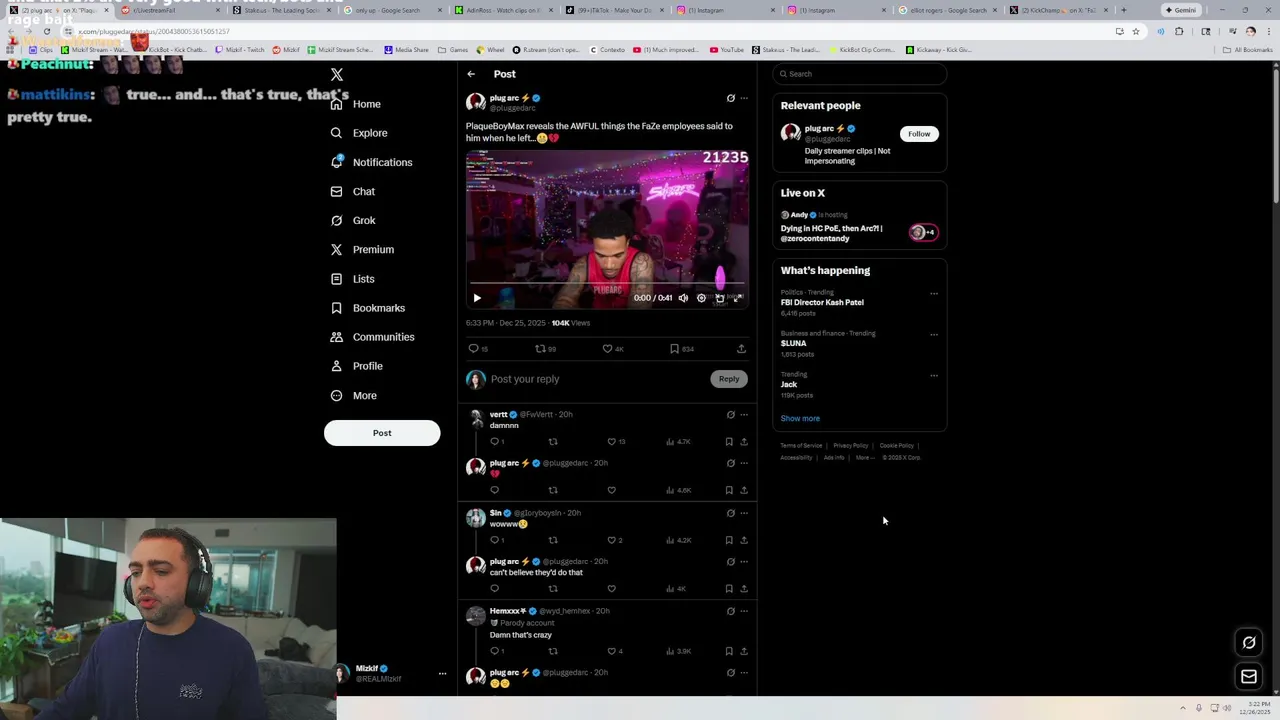
Task: Open Notifications in the sidebar
Action: coord(371,162)
